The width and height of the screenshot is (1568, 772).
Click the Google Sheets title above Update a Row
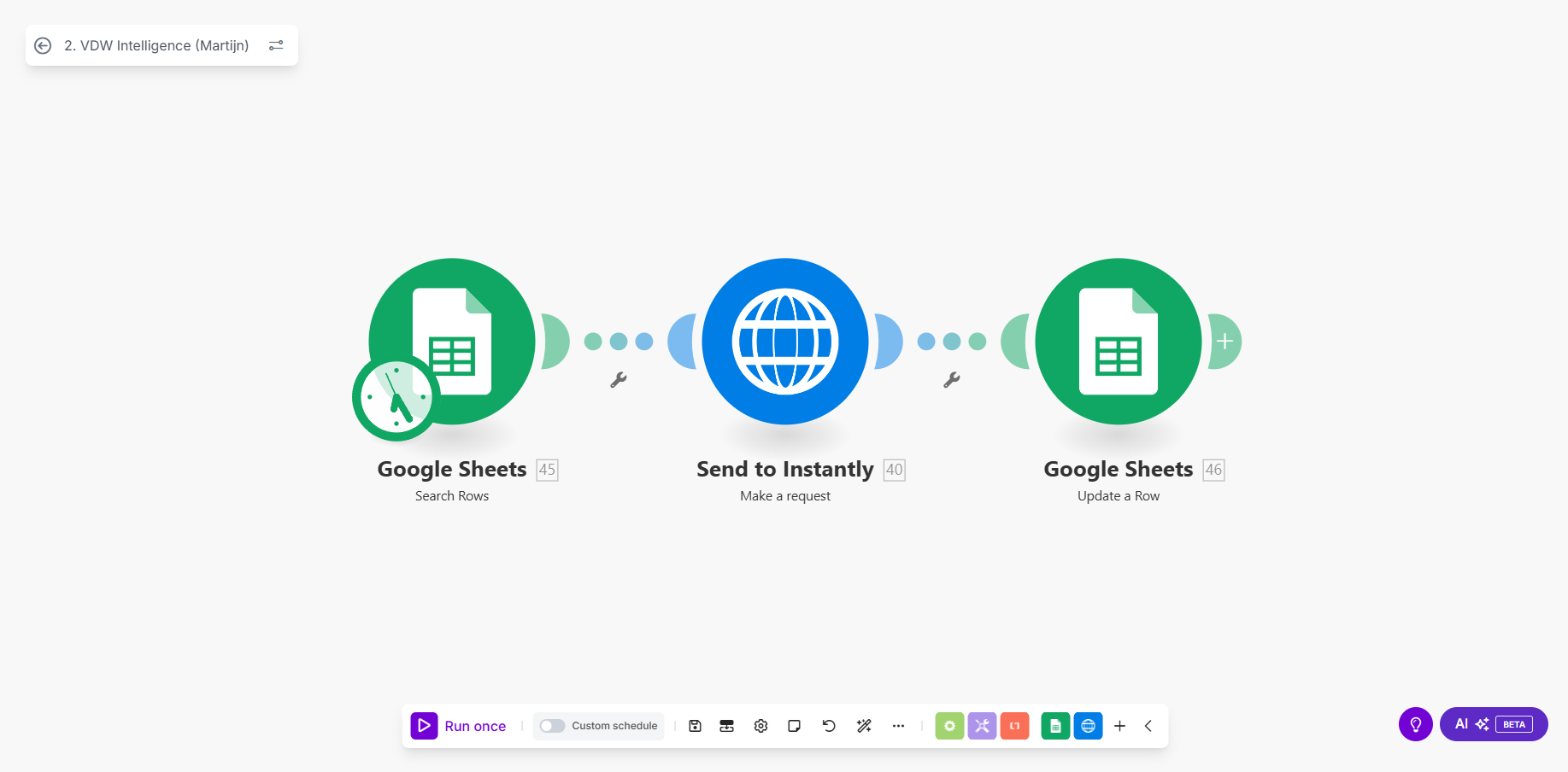point(1119,469)
